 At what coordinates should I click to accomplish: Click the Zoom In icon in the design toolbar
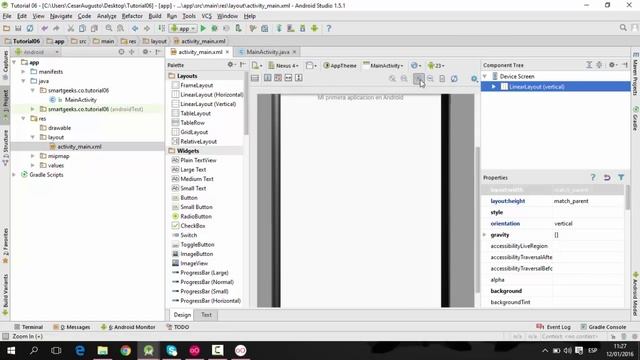click(x=418, y=78)
